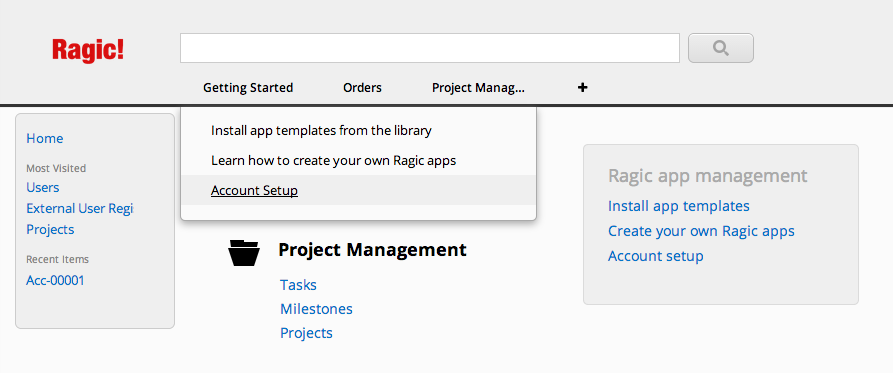Add a new tab with the plus icon

[x=582, y=88]
